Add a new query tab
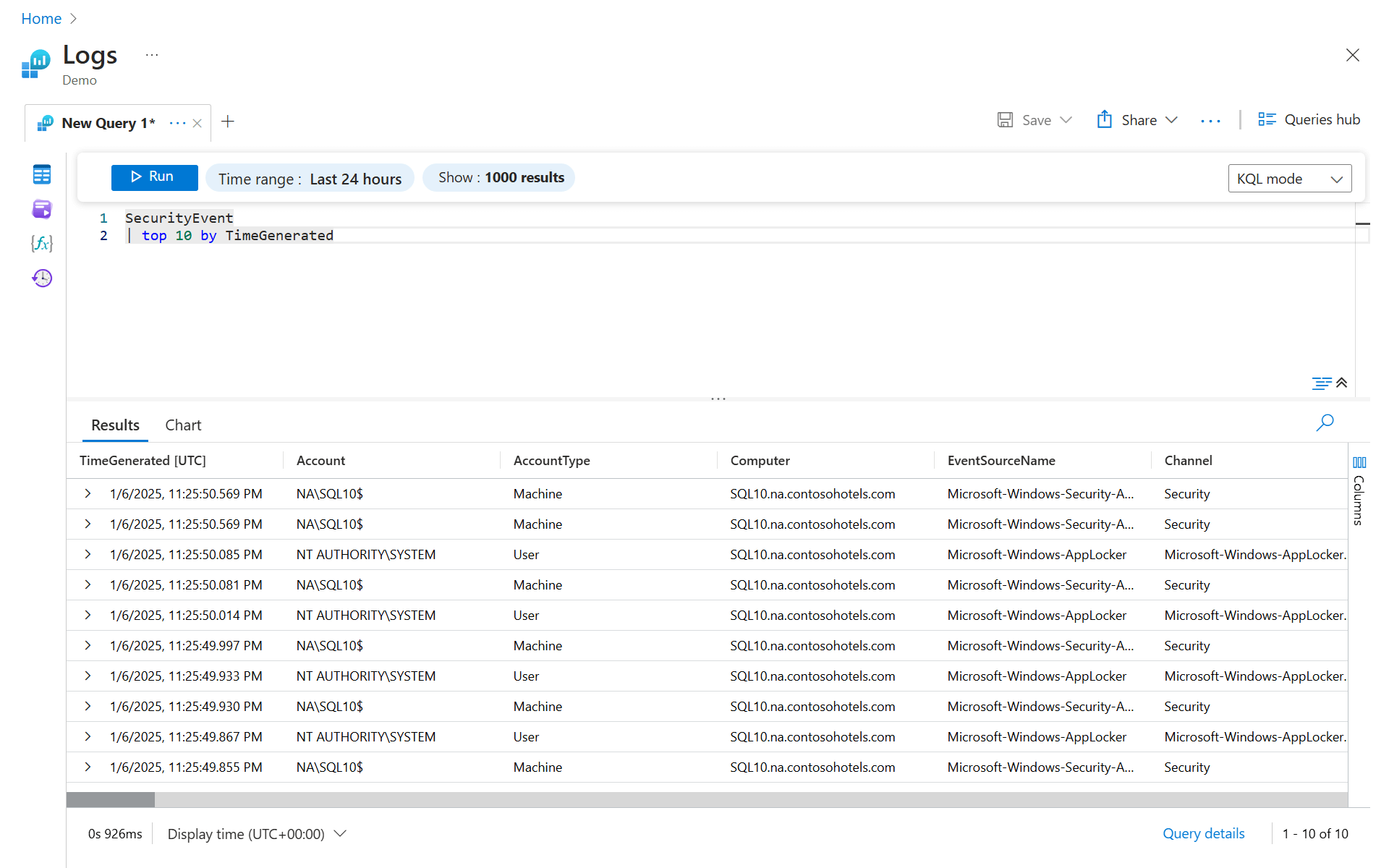The height and width of the screenshot is (868, 1389). pyautogui.click(x=228, y=122)
